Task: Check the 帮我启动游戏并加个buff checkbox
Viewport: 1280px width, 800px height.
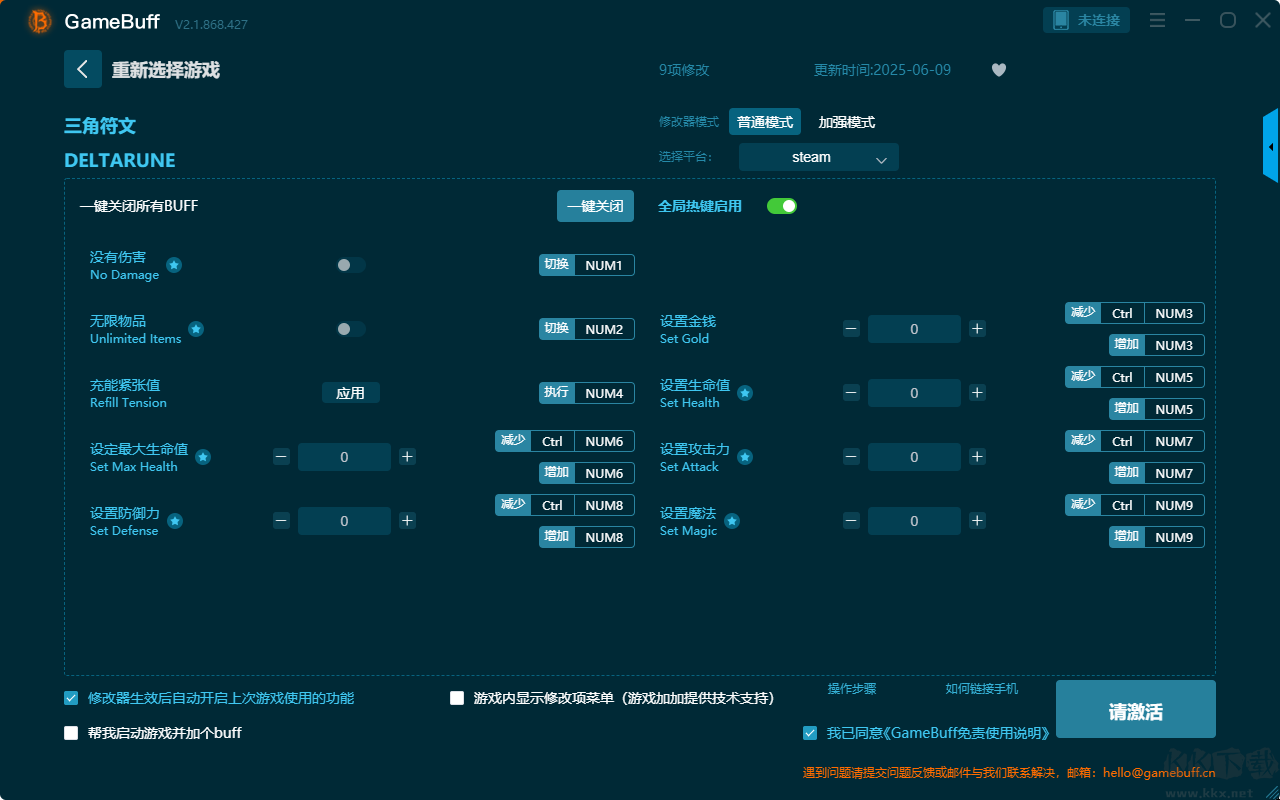Action: (x=71, y=733)
